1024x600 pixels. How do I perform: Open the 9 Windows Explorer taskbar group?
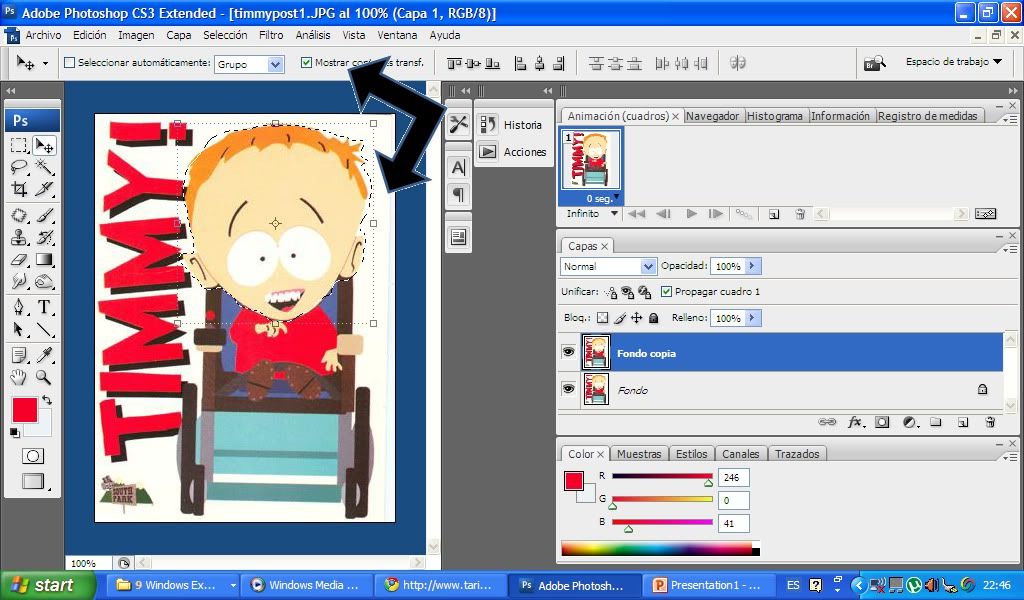coord(173,585)
